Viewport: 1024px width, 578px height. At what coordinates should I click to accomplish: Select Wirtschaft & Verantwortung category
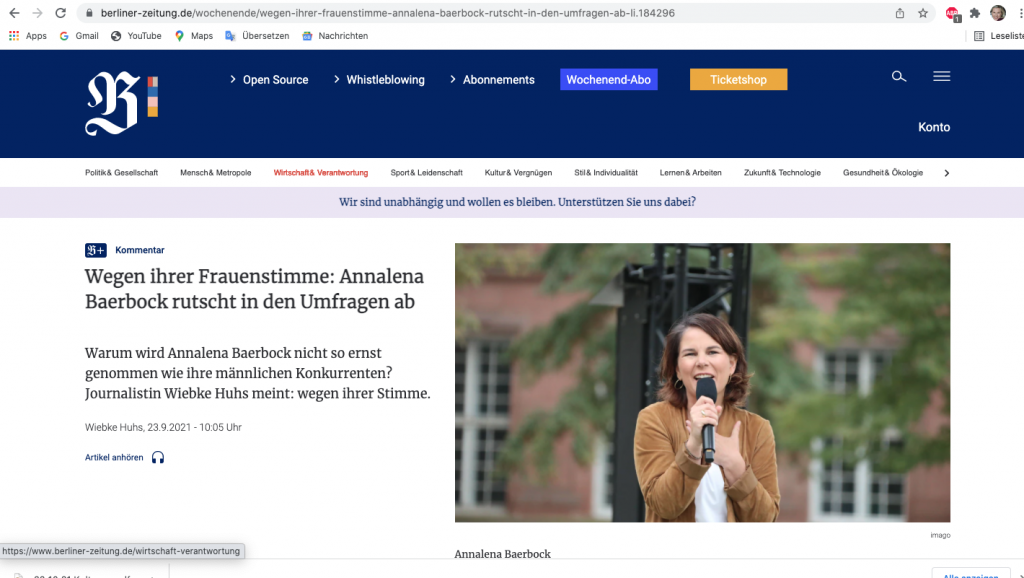coord(320,173)
